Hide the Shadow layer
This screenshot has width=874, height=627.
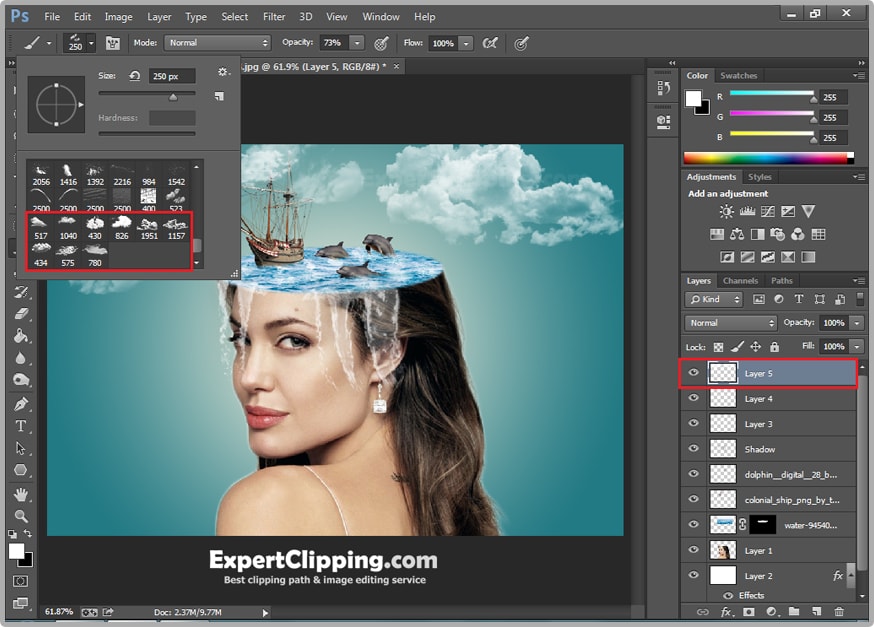[x=693, y=448]
